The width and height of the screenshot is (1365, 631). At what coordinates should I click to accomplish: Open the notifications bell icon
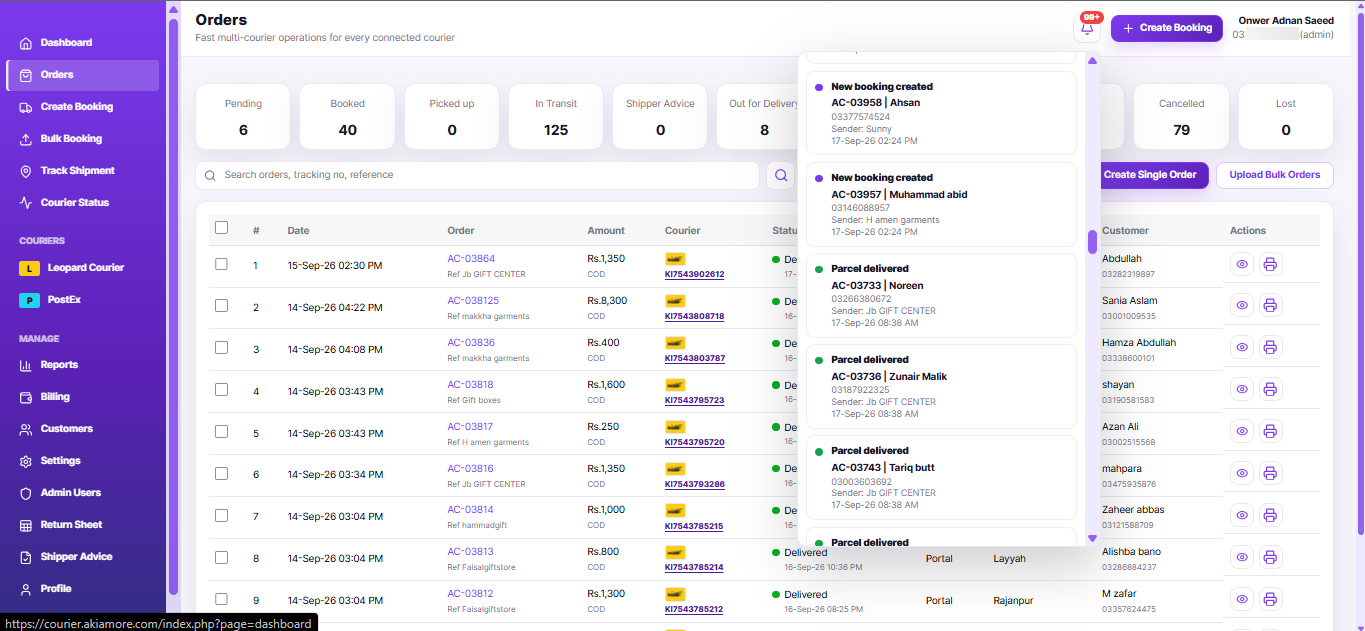[x=1087, y=28]
